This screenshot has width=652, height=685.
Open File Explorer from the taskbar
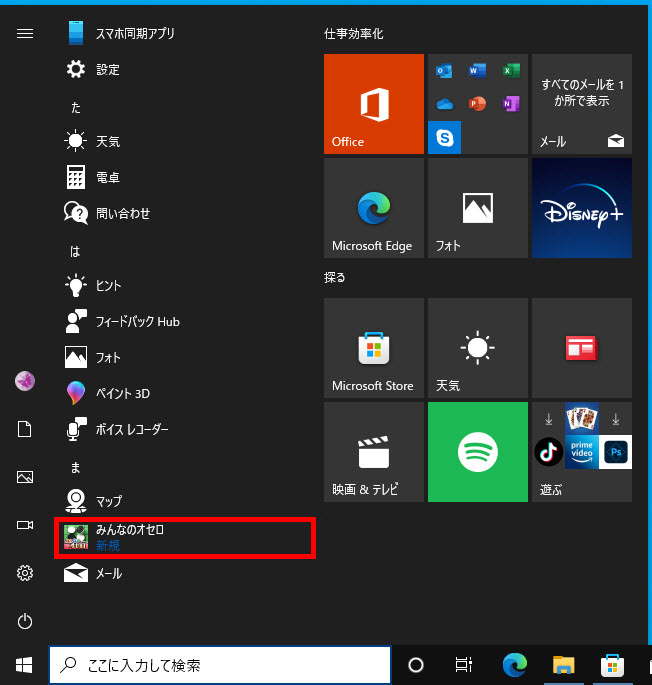point(565,665)
